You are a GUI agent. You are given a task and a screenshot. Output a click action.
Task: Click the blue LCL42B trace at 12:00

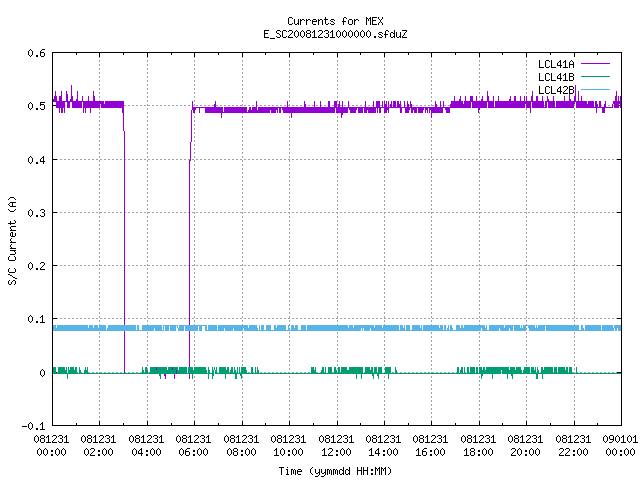[x=337, y=328]
